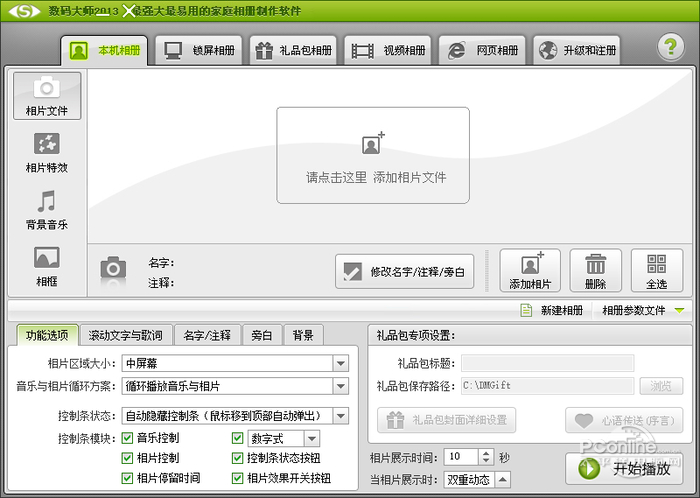Click the 数码大师 logo icon in title bar
The height and width of the screenshot is (498, 700).
click(x=25, y=11)
